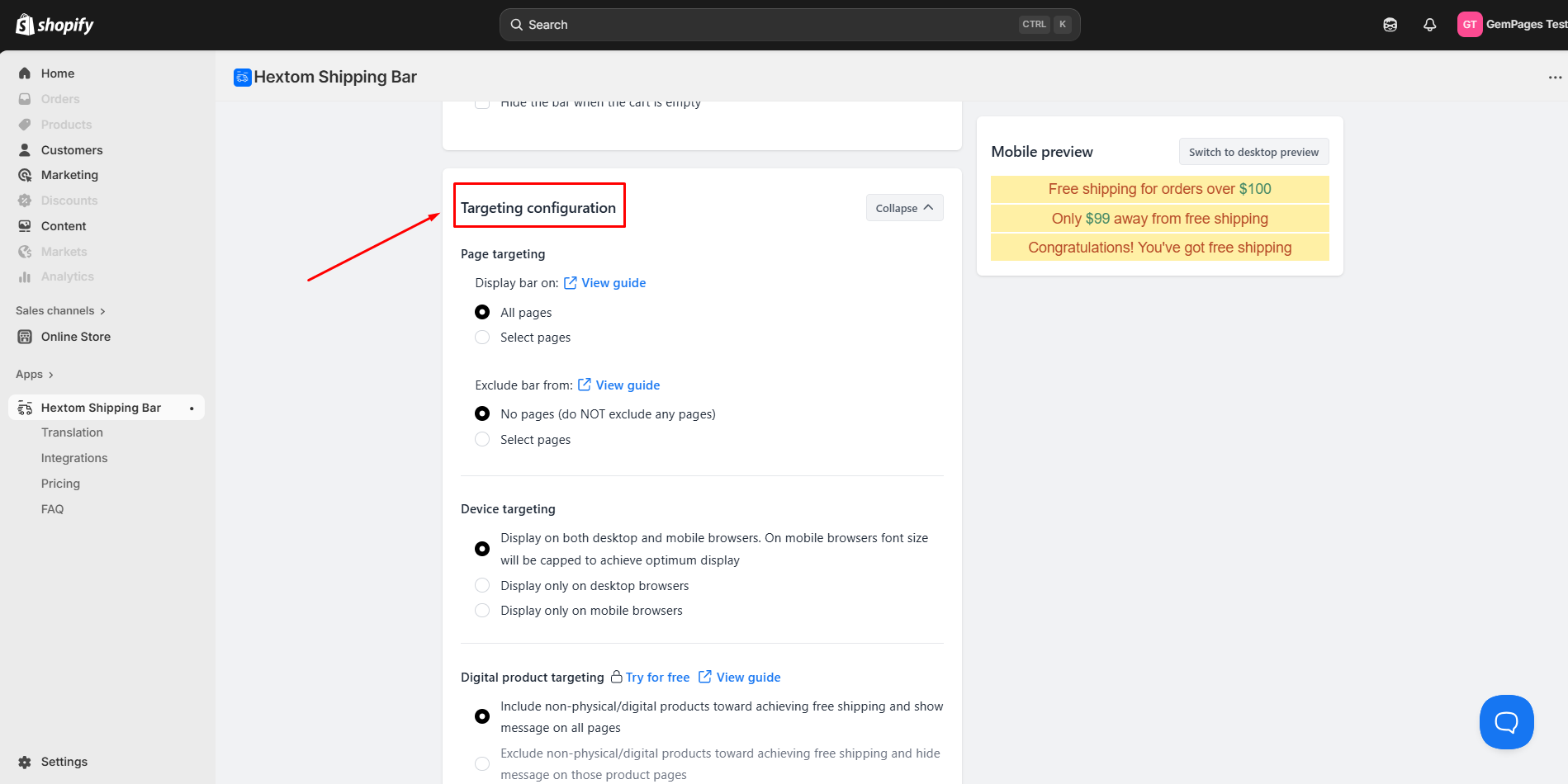
Task: Open the notifications bell icon
Action: (1429, 25)
